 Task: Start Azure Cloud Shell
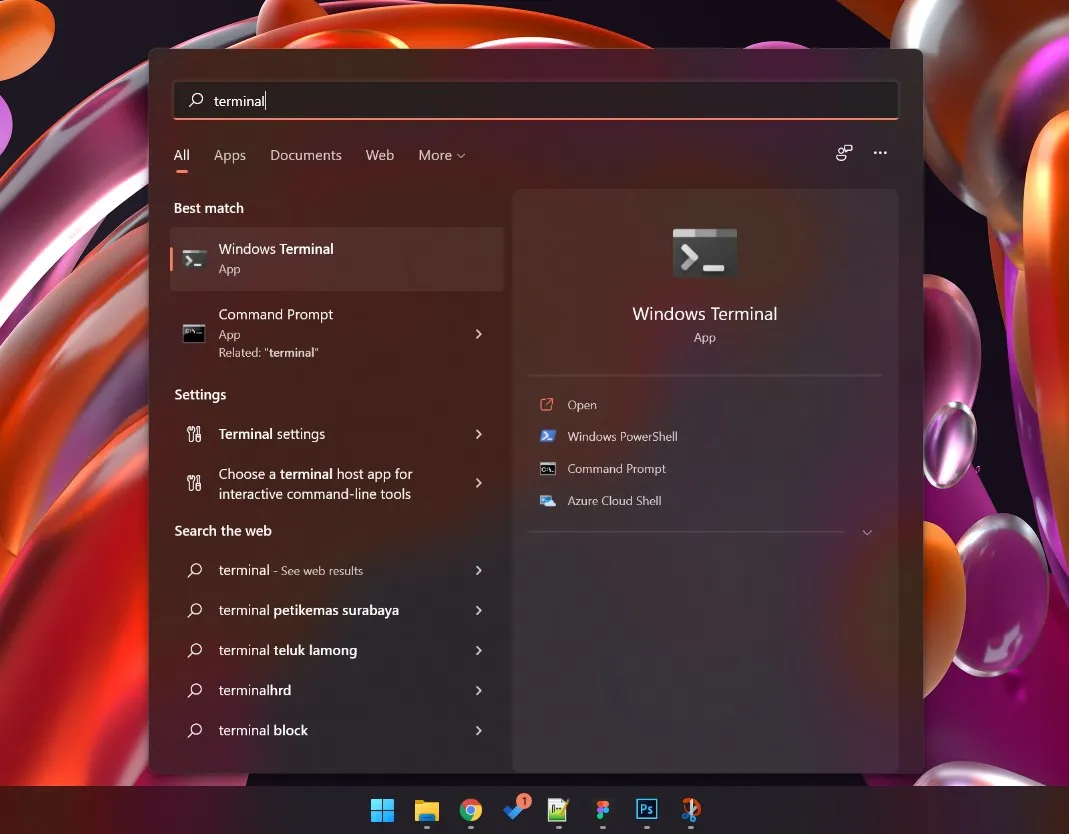(x=613, y=500)
